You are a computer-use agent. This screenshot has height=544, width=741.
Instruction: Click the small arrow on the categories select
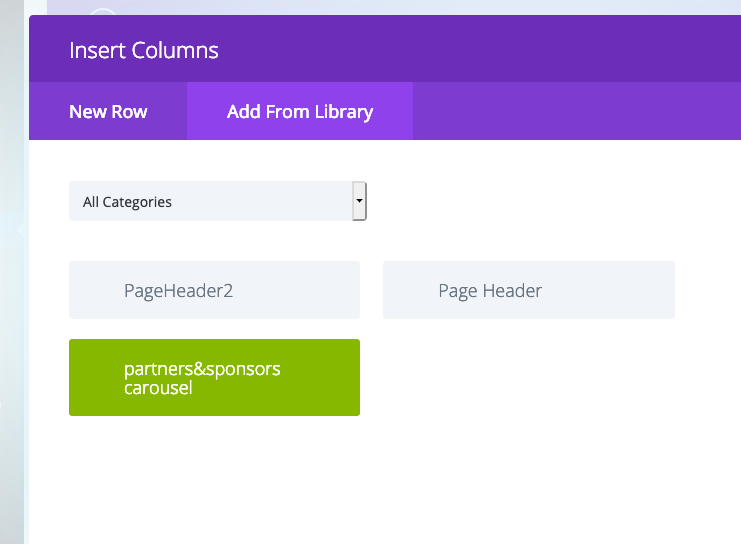pyautogui.click(x=359, y=201)
